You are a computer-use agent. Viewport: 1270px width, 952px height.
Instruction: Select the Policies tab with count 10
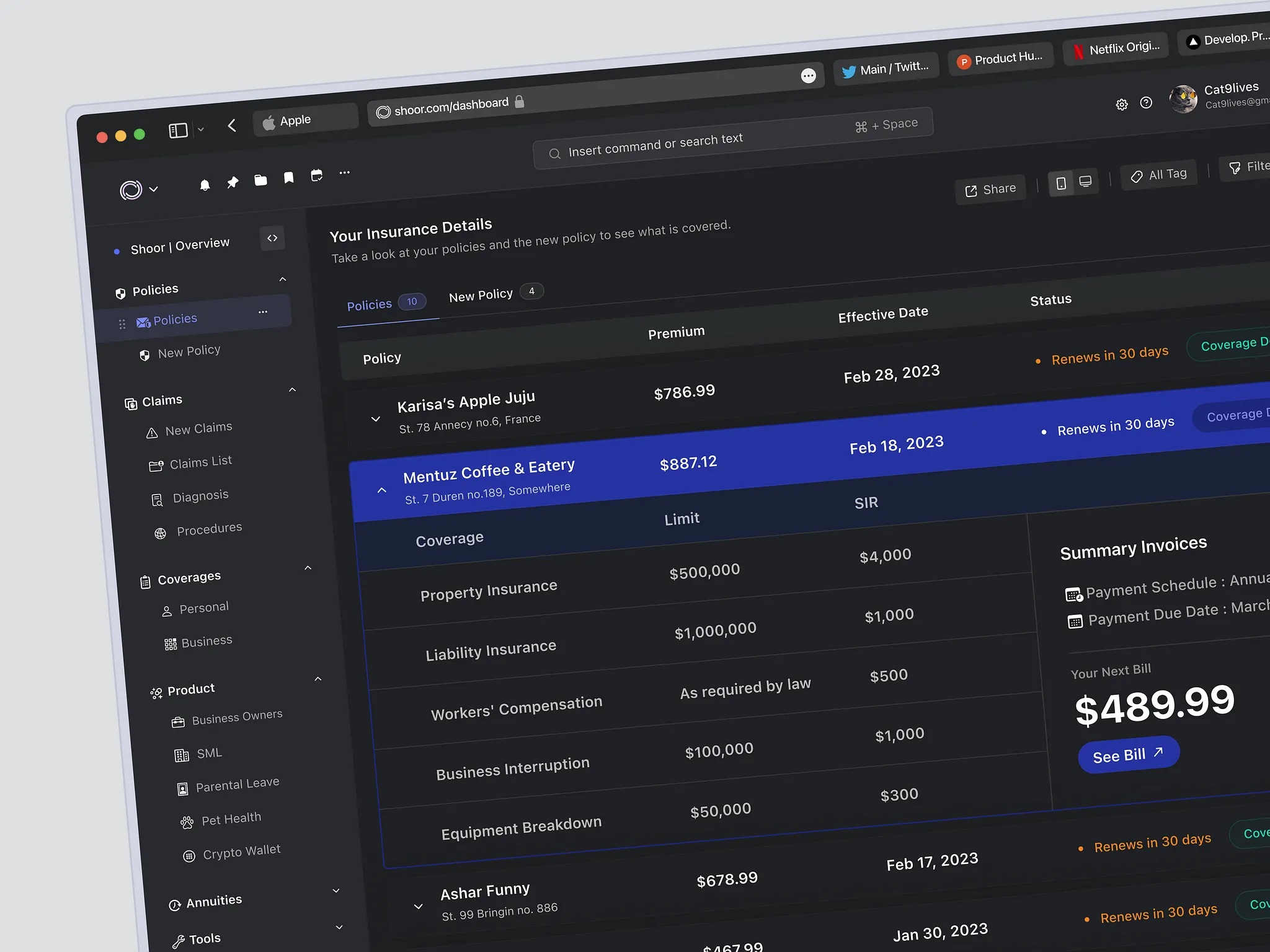pos(386,304)
